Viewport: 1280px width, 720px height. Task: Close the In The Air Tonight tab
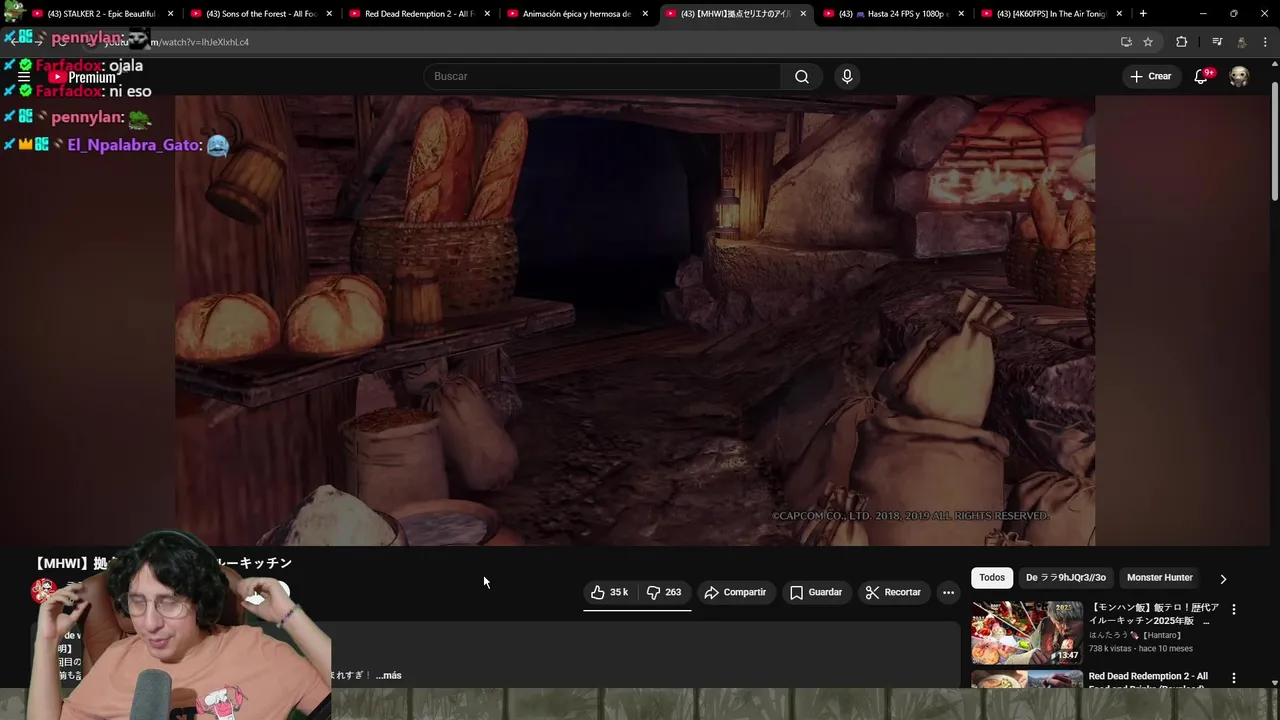coord(1119,14)
